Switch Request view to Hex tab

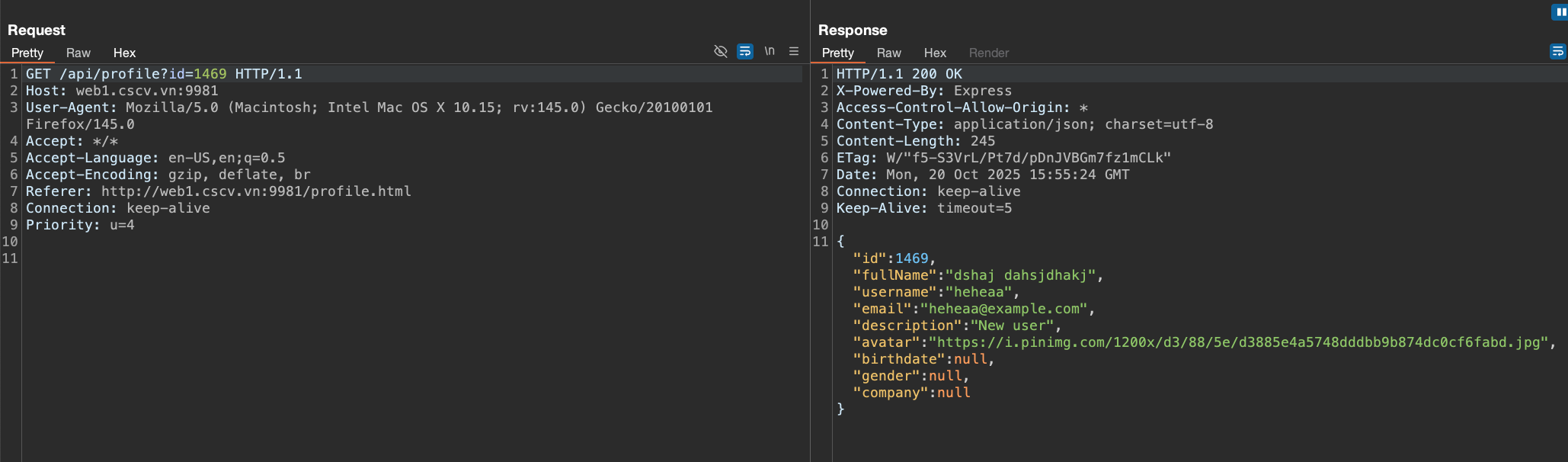pyautogui.click(x=124, y=53)
